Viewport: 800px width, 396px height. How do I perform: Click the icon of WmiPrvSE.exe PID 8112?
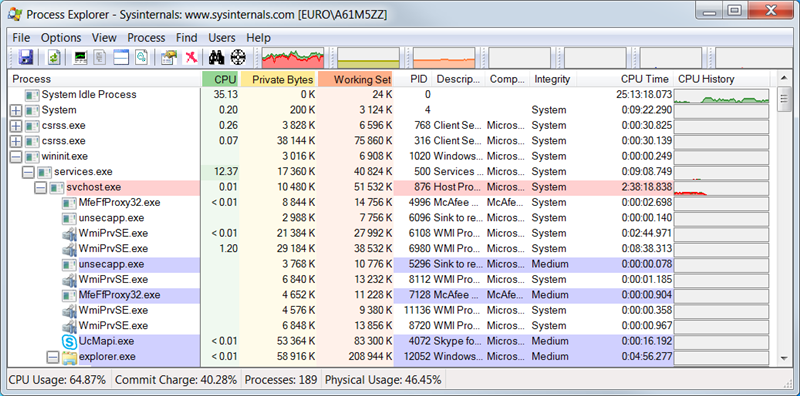tap(69, 280)
